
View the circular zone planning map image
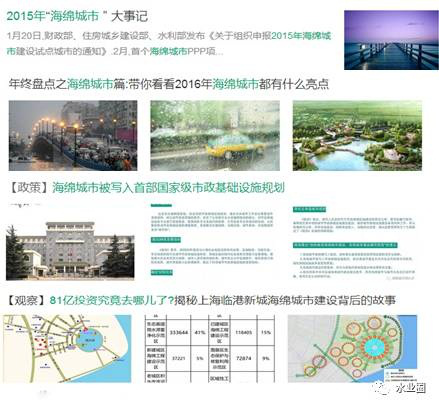click(352, 349)
